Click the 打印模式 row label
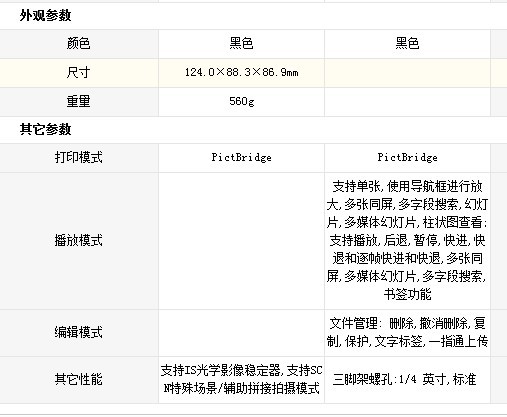 78,157
